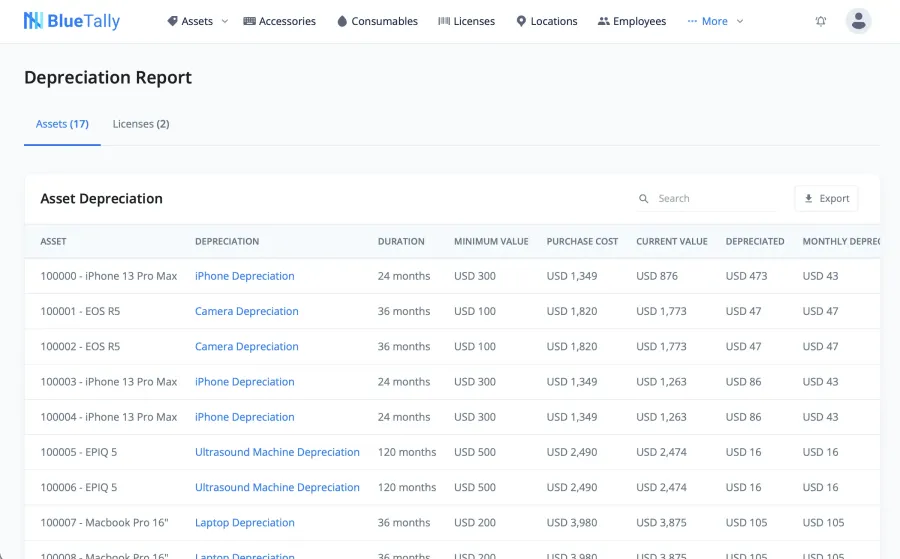Click the Asset Depreciation table title
The image size is (900, 559).
102,199
